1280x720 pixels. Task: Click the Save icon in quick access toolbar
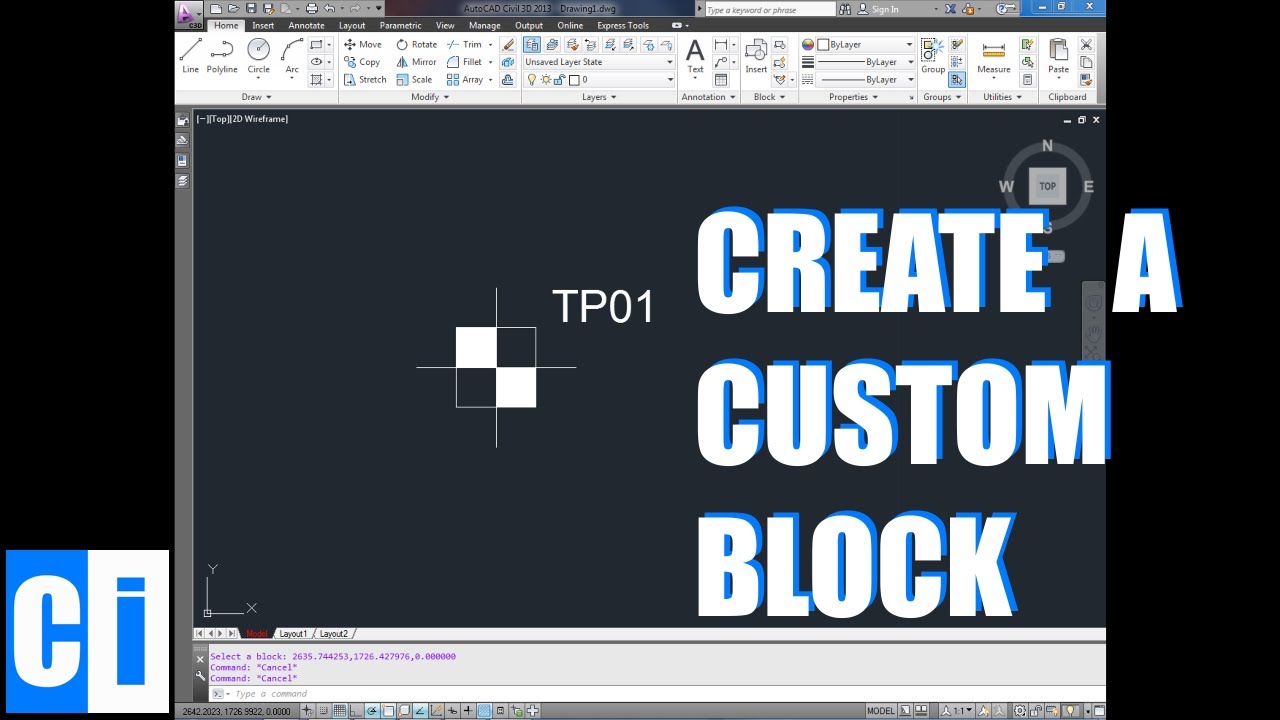click(251, 8)
